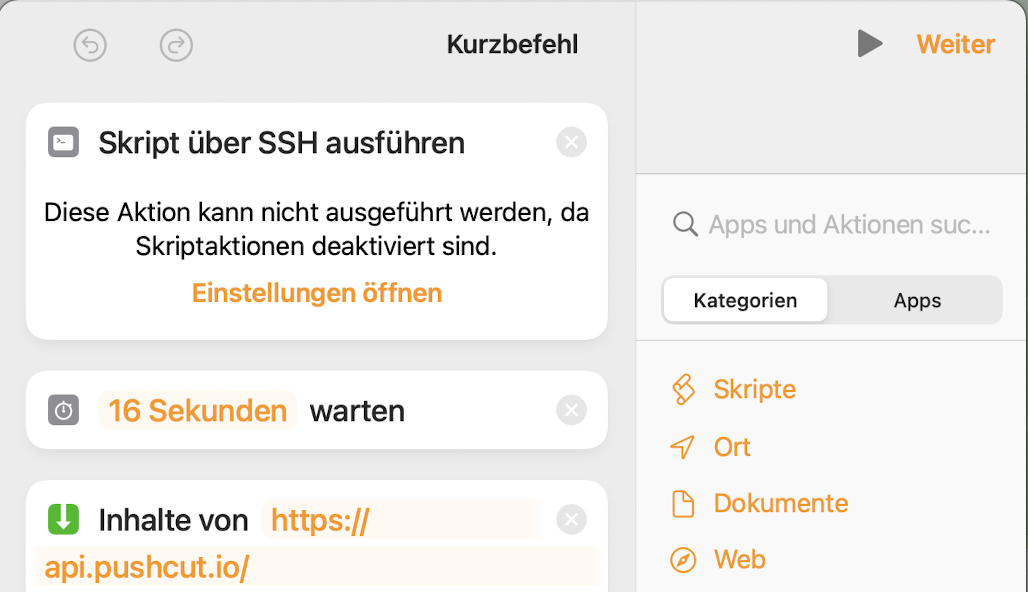Open the Skripte category
Image resolution: width=1028 pixels, height=592 pixels.
[x=754, y=389]
